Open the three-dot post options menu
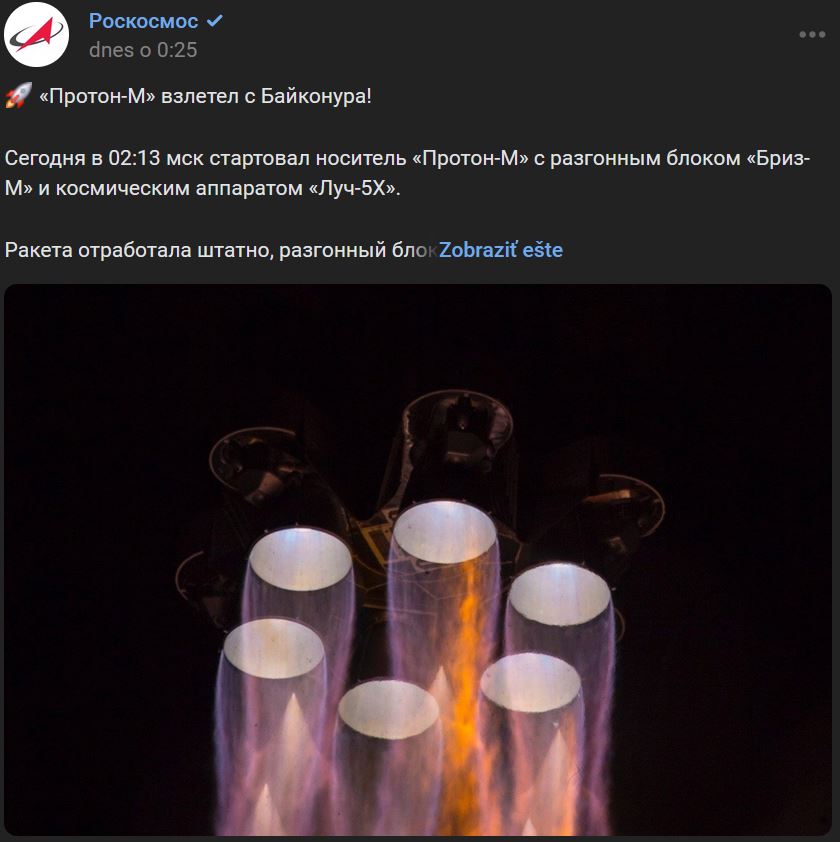 pos(812,35)
